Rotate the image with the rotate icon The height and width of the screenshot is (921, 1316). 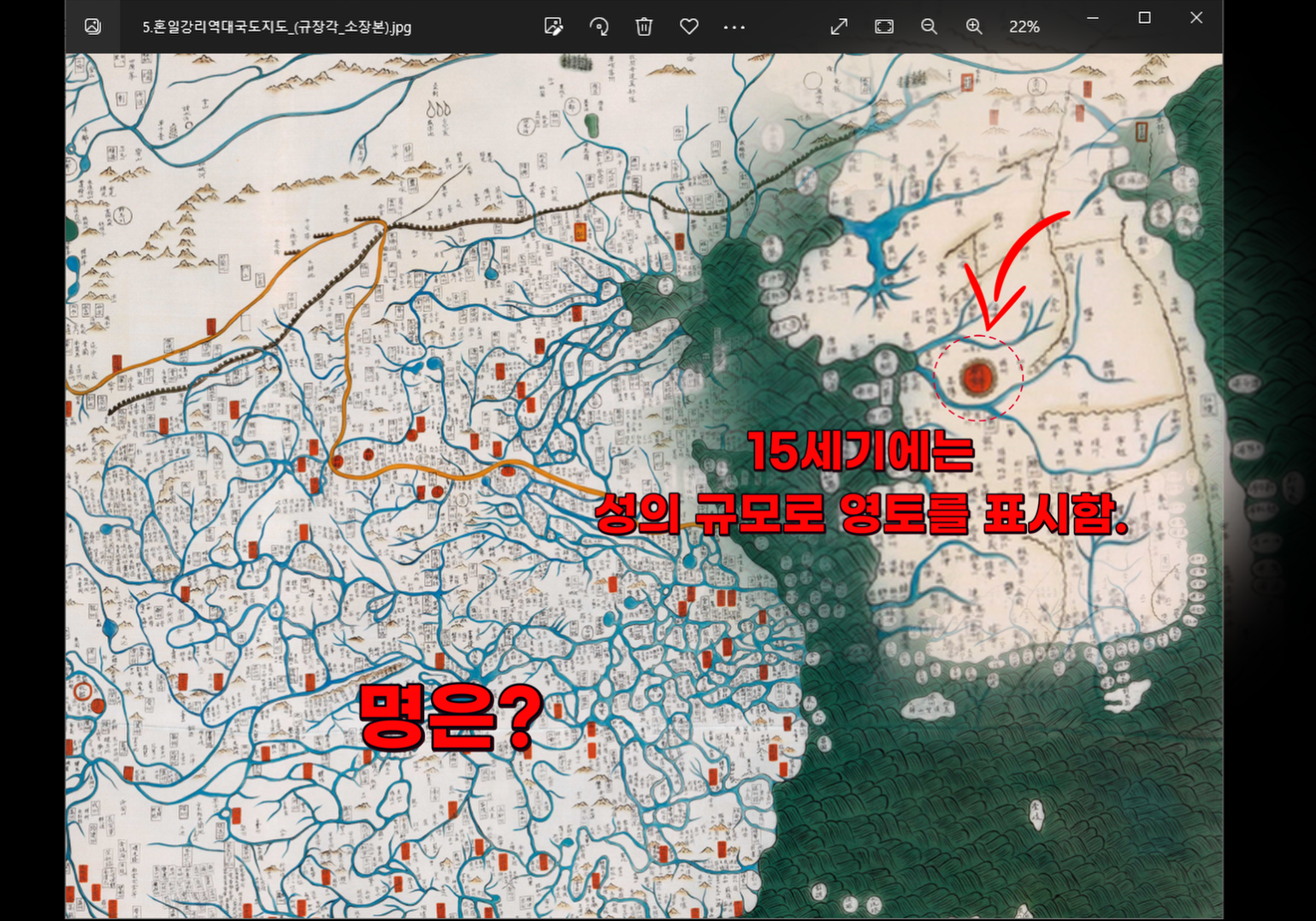(x=599, y=27)
